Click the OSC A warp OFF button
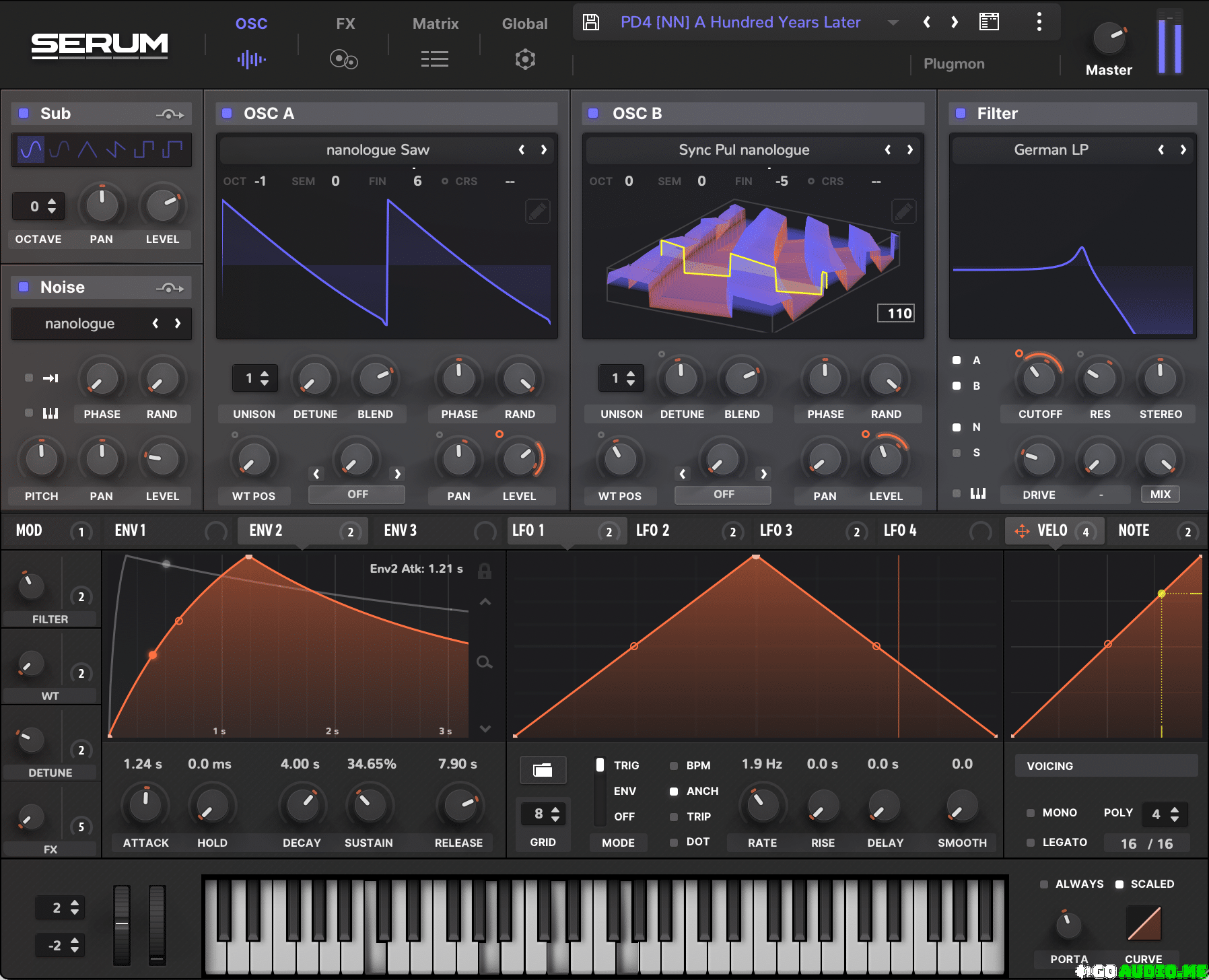Image resolution: width=1209 pixels, height=980 pixels. coord(357,495)
